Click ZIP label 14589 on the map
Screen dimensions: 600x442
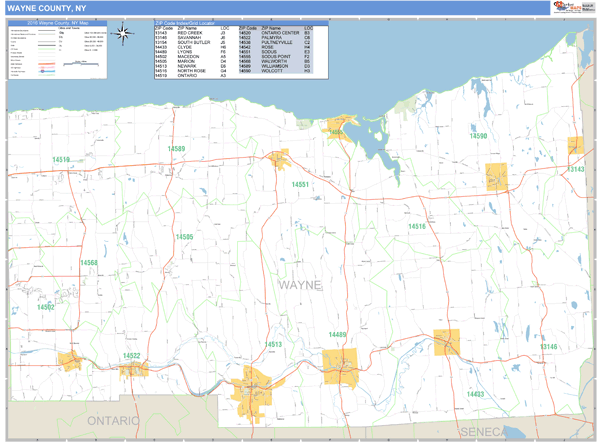(176, 149)
